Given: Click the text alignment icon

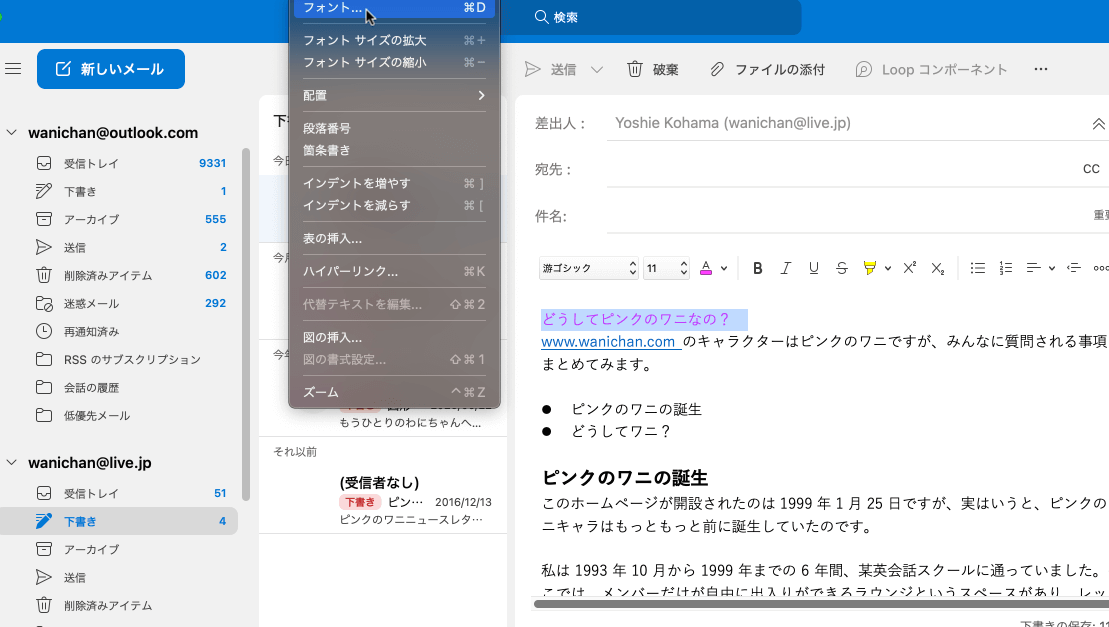Looking at the screenshot, I should [x=1033, y=268].
